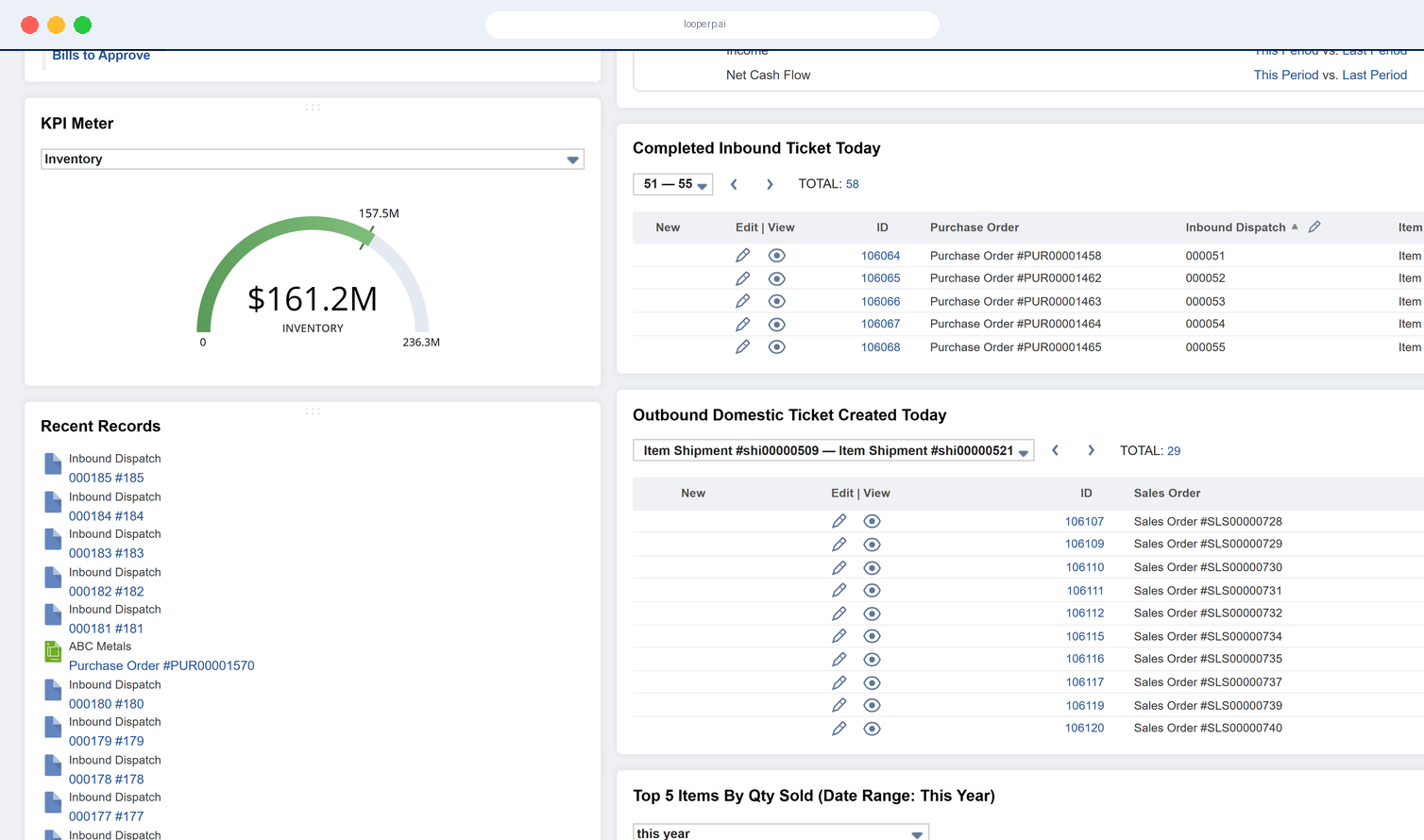Open Purchase Order #PUR00001570 link
This screenshot has height=840, width=1424.
point(161,665)
